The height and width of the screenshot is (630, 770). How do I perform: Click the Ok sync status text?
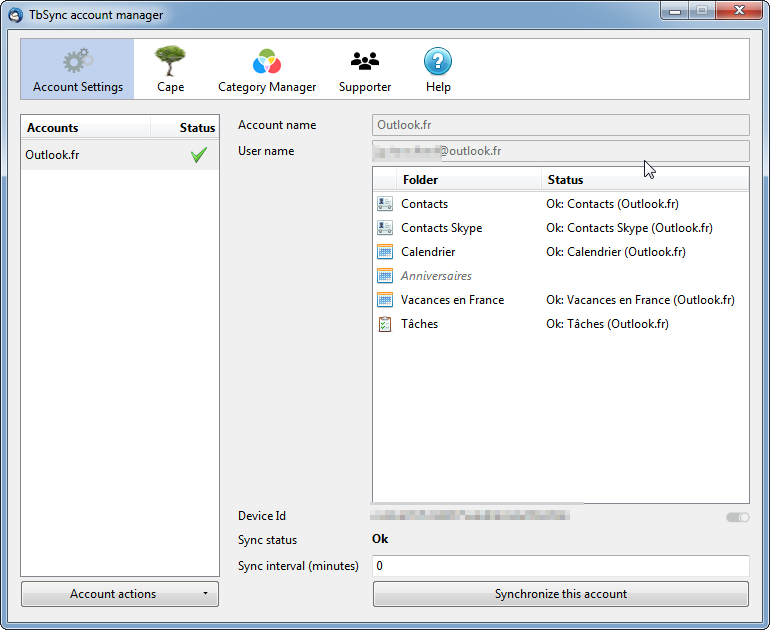tap(380, 539)
